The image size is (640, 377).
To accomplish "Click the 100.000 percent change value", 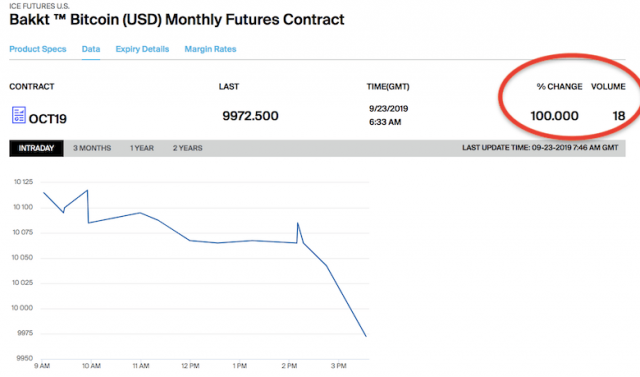I will [554, 116].
